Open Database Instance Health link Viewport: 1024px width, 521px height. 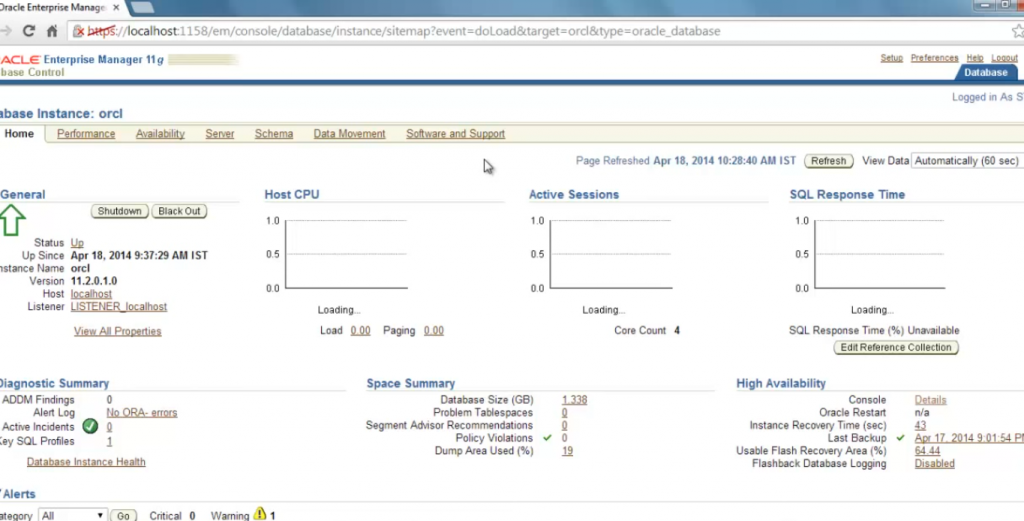(86, 462)
